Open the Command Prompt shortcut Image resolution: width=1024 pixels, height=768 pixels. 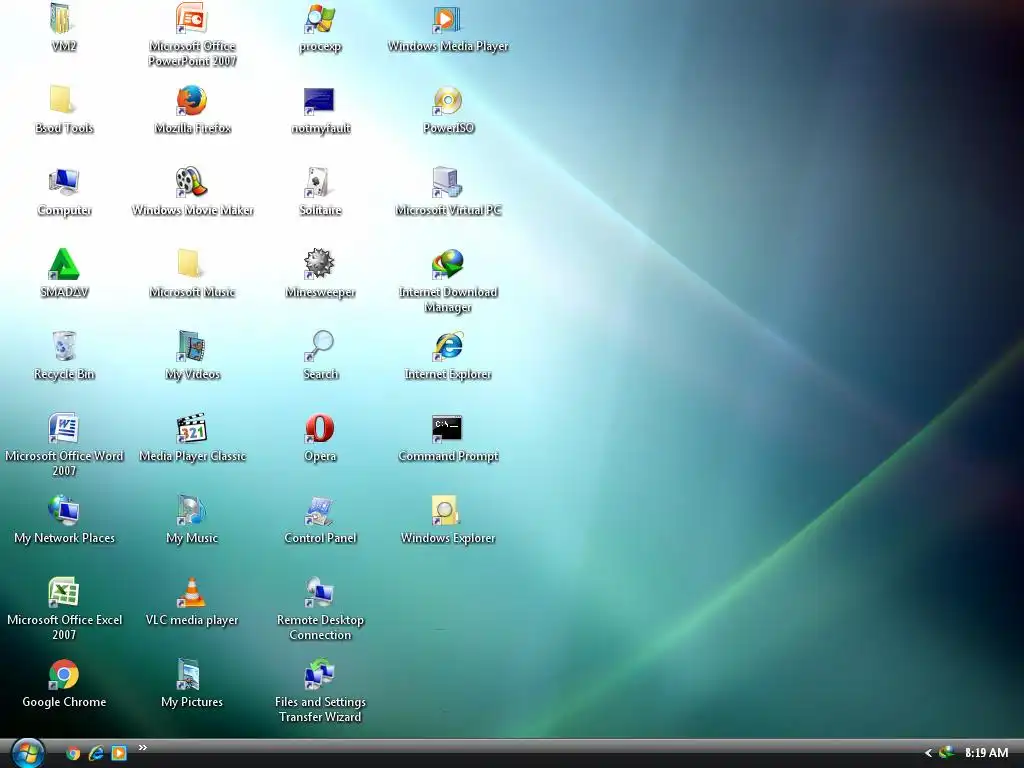click(448, 428)
